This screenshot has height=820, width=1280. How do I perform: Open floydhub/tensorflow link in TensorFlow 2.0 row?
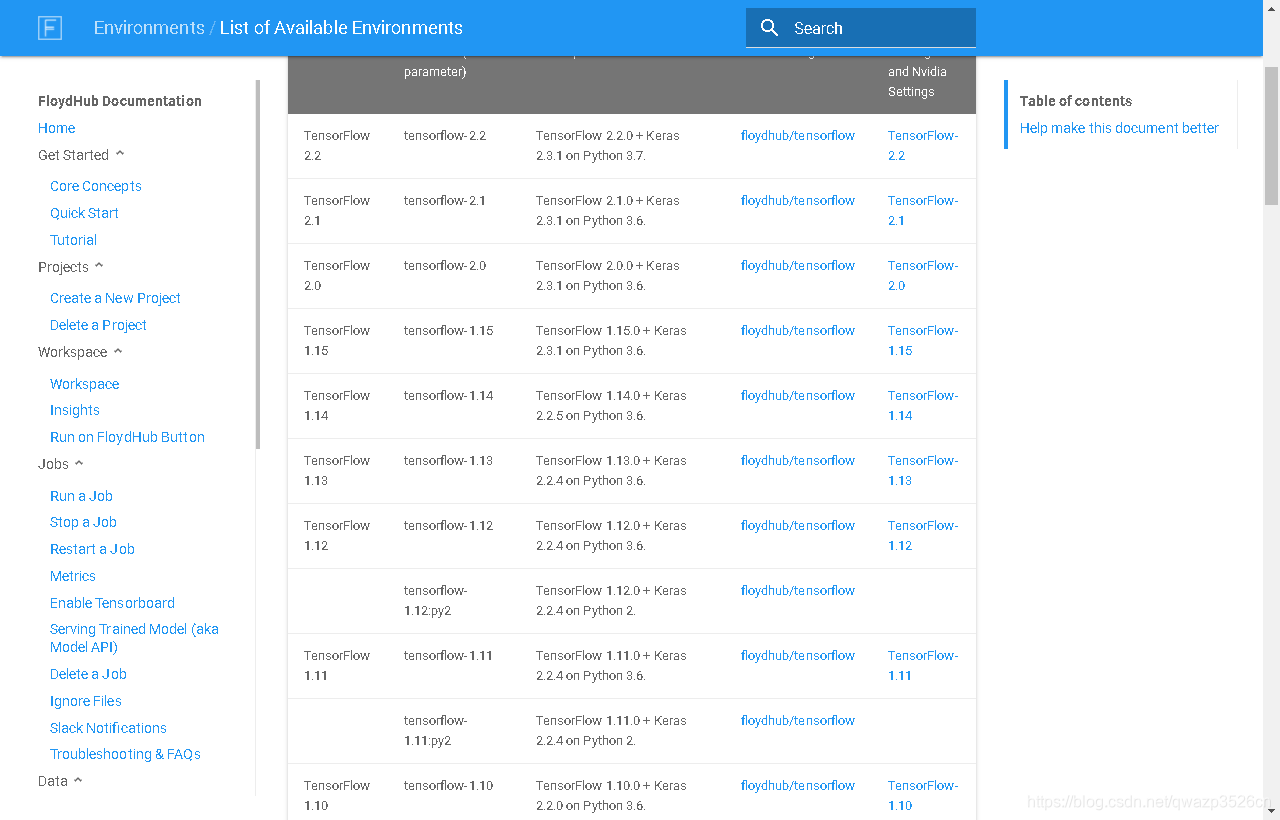[x=798, y=265]
